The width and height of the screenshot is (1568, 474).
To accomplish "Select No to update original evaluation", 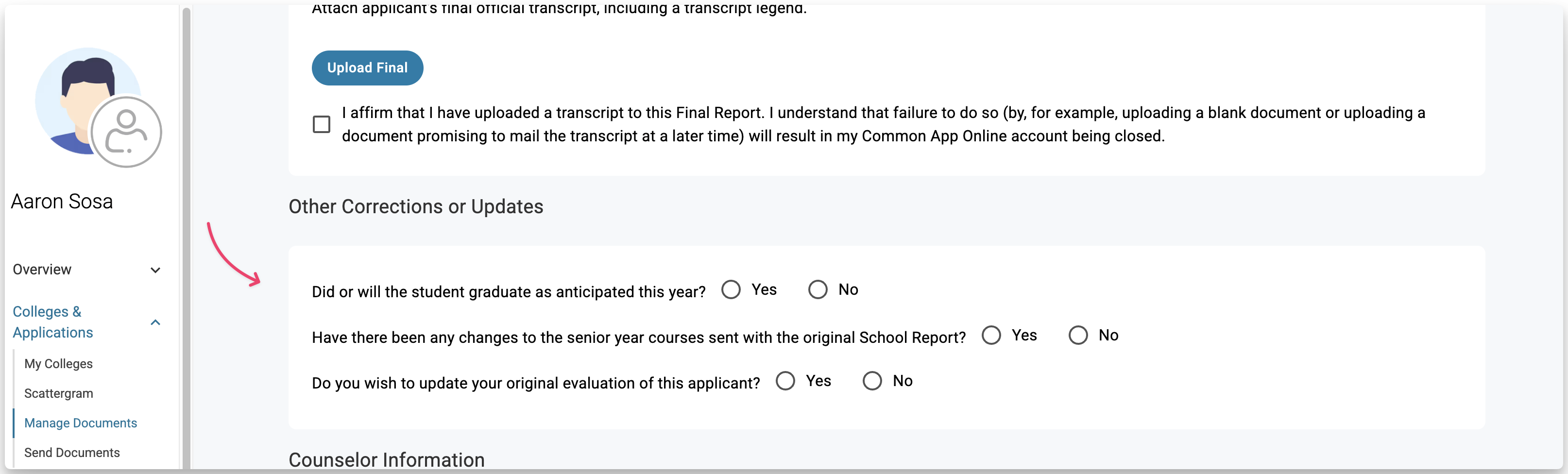I will (871, 381).
